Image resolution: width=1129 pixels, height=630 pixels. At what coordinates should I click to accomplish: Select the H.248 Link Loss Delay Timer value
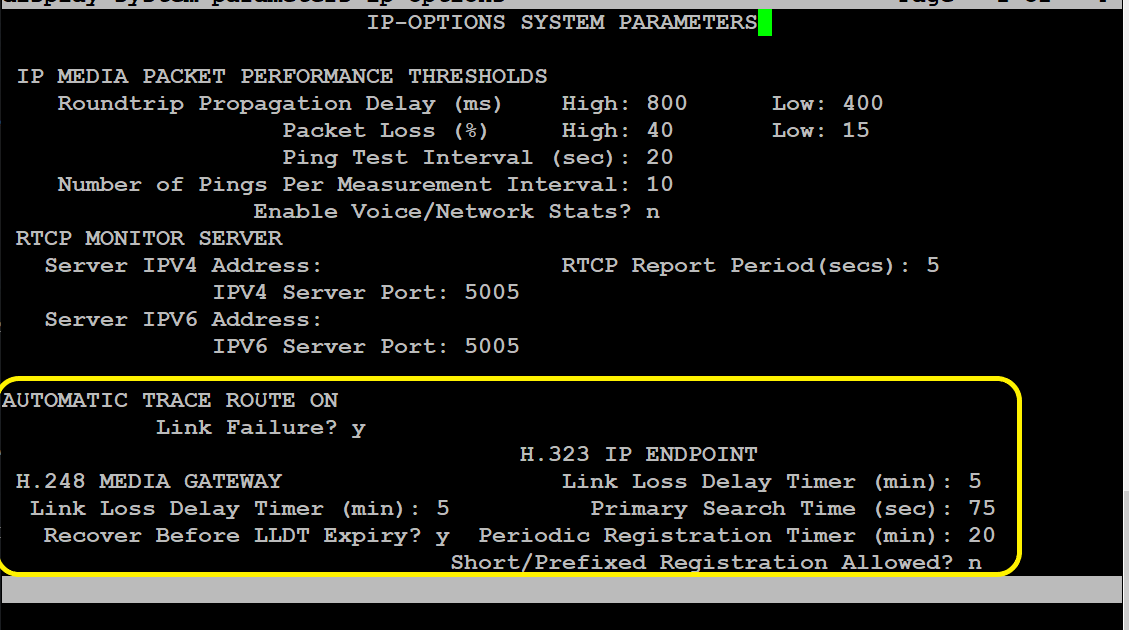(443, 508)
